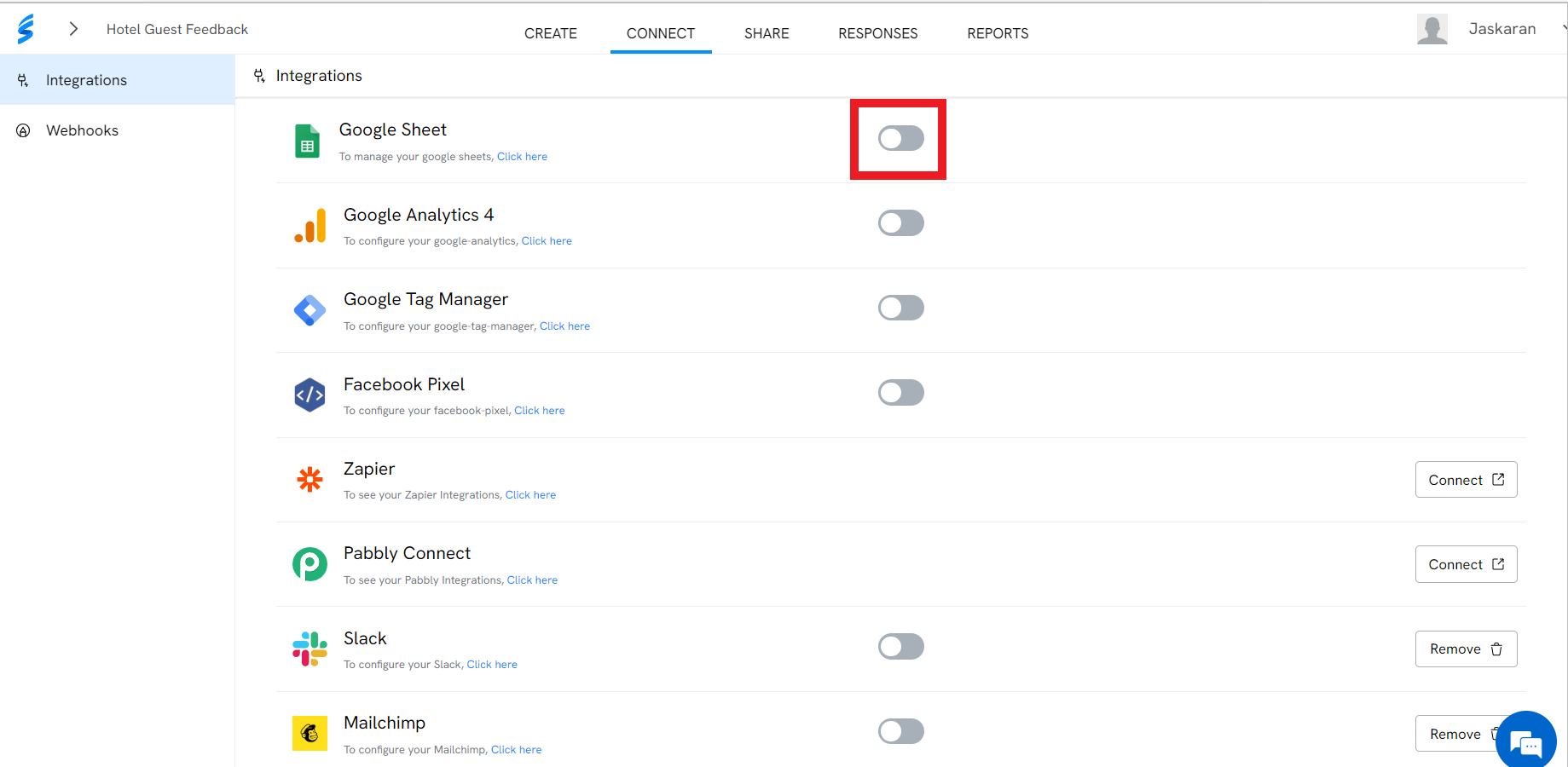Click the Google Analytics 4 icon
Screen dimensions: 1568x767
tap(310, 226)
